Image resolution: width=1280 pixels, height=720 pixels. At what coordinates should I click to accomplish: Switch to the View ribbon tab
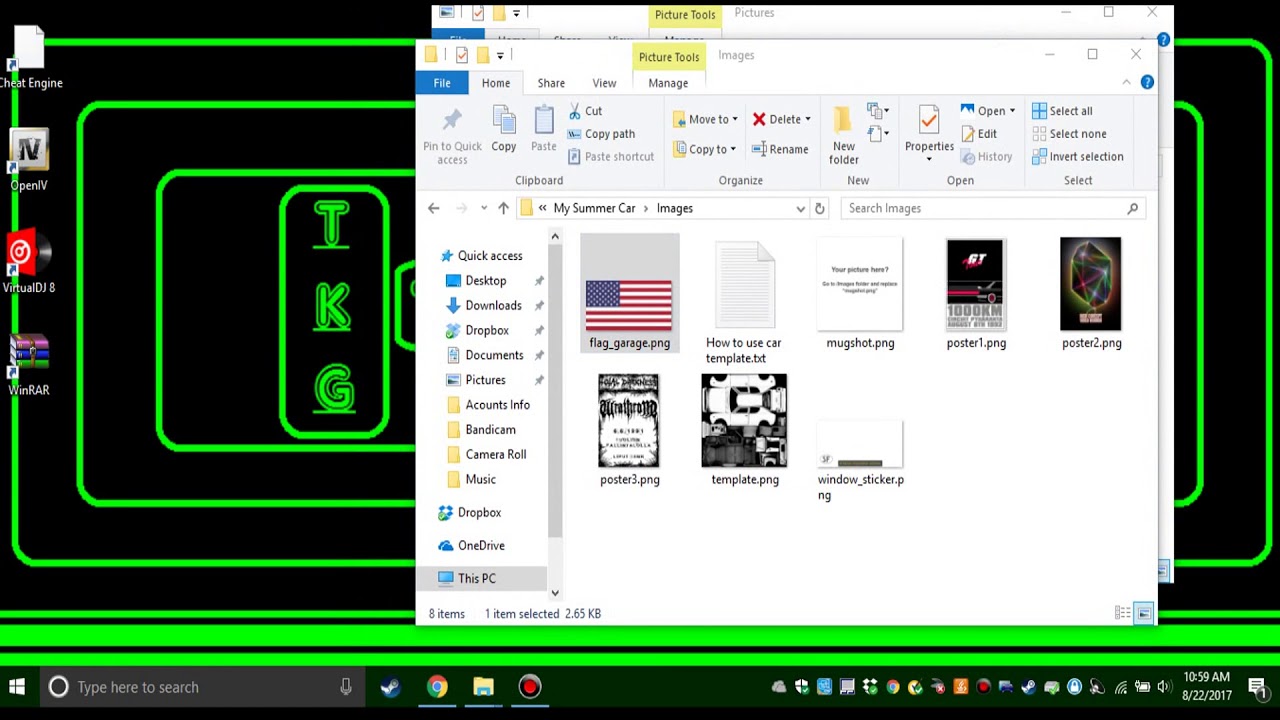pyautogui.click(x=604, y=83)
